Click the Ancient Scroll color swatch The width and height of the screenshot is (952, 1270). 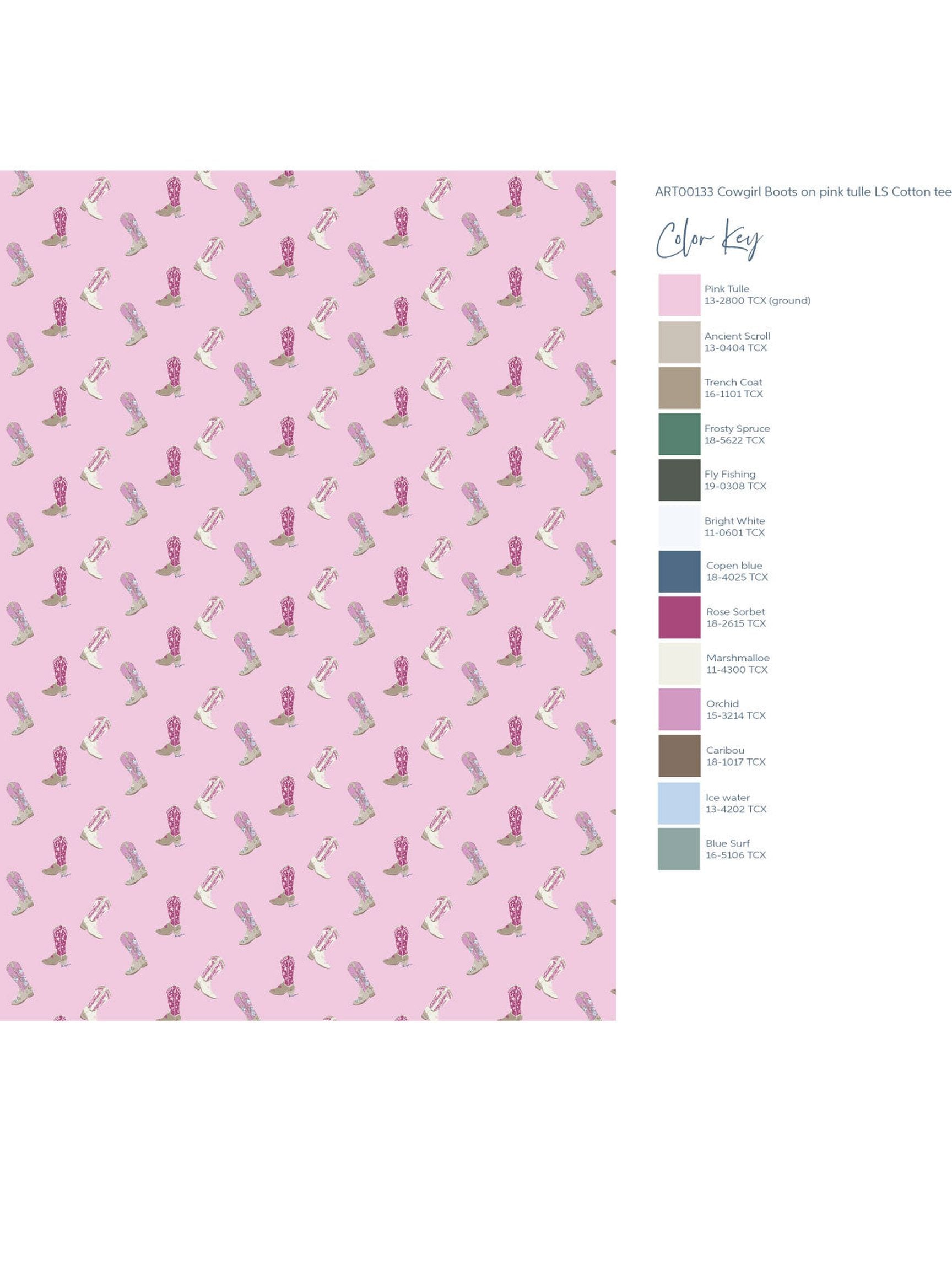[x=679, y=342]
